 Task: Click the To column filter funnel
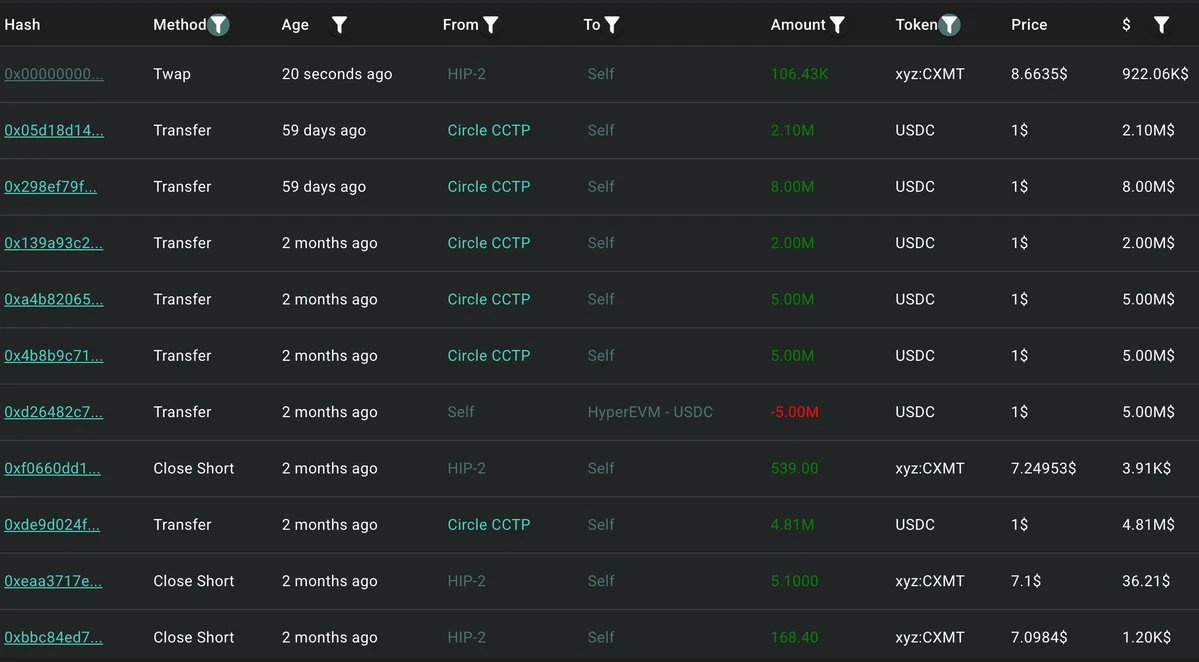(x=612, y=25)
